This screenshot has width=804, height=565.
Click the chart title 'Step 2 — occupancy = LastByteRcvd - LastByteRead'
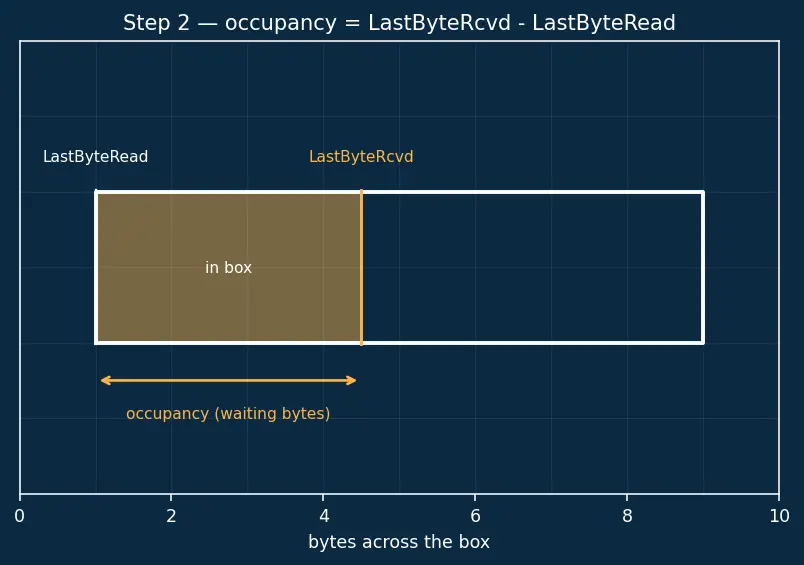pos(399,23)
